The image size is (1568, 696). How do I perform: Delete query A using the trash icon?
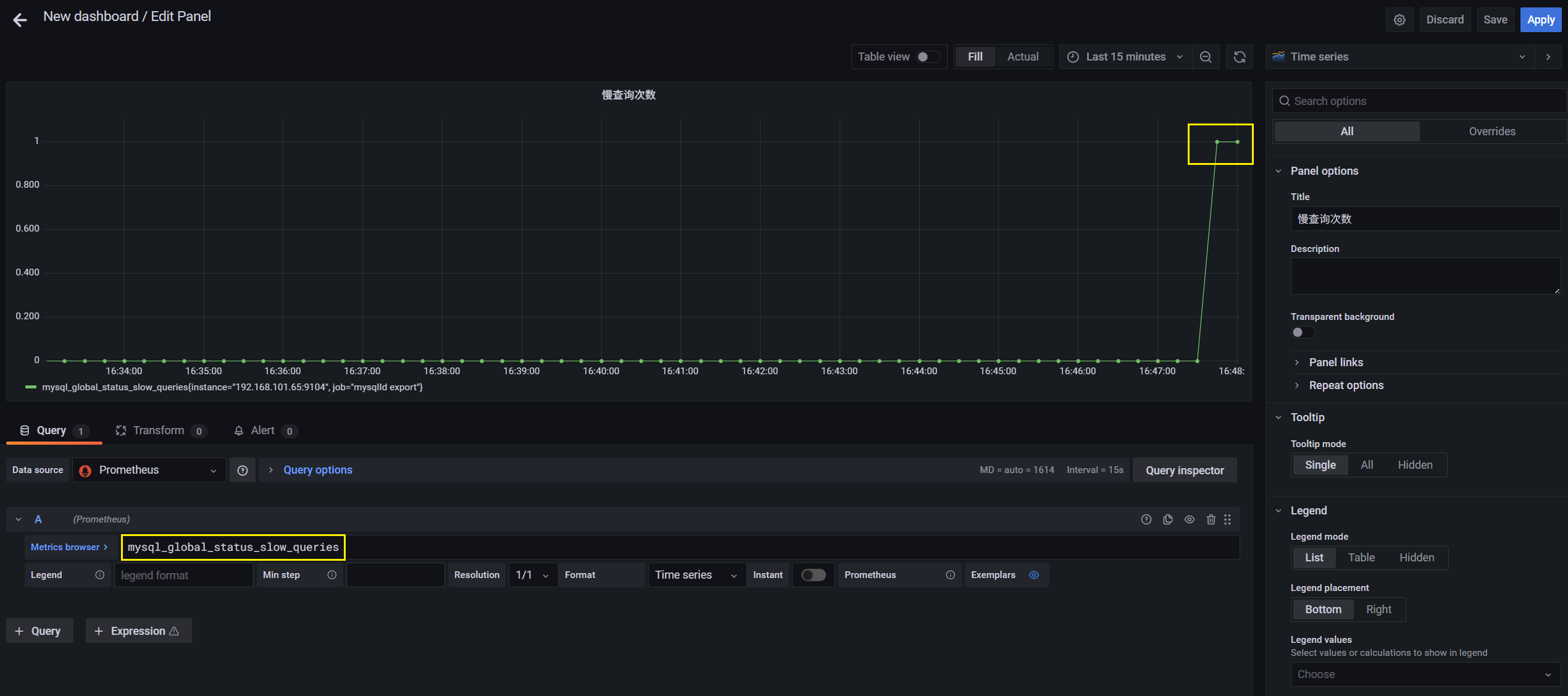point(1211,519)
